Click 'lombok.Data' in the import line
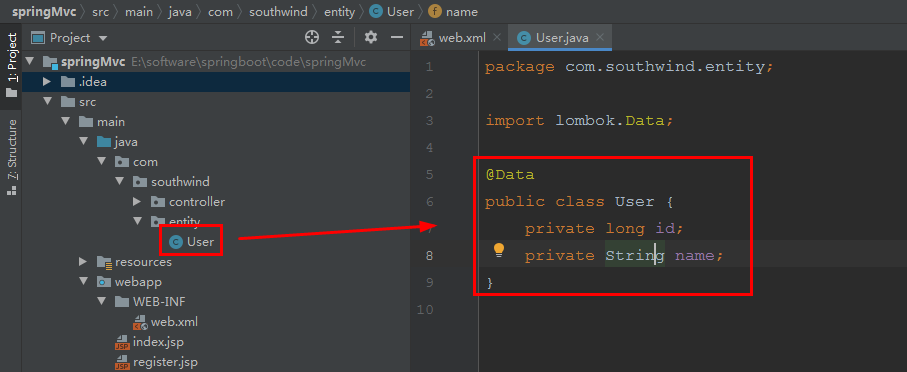 609,121
